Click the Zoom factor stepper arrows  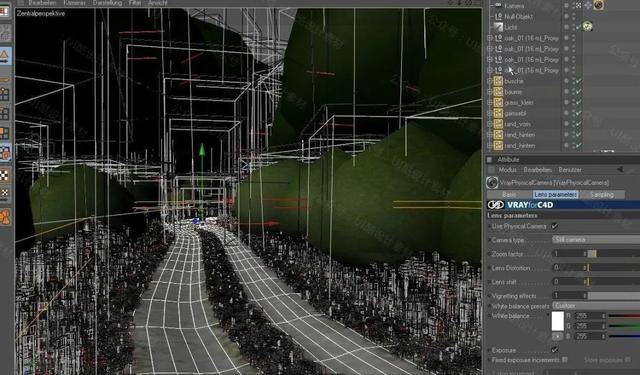click(585, 253)
